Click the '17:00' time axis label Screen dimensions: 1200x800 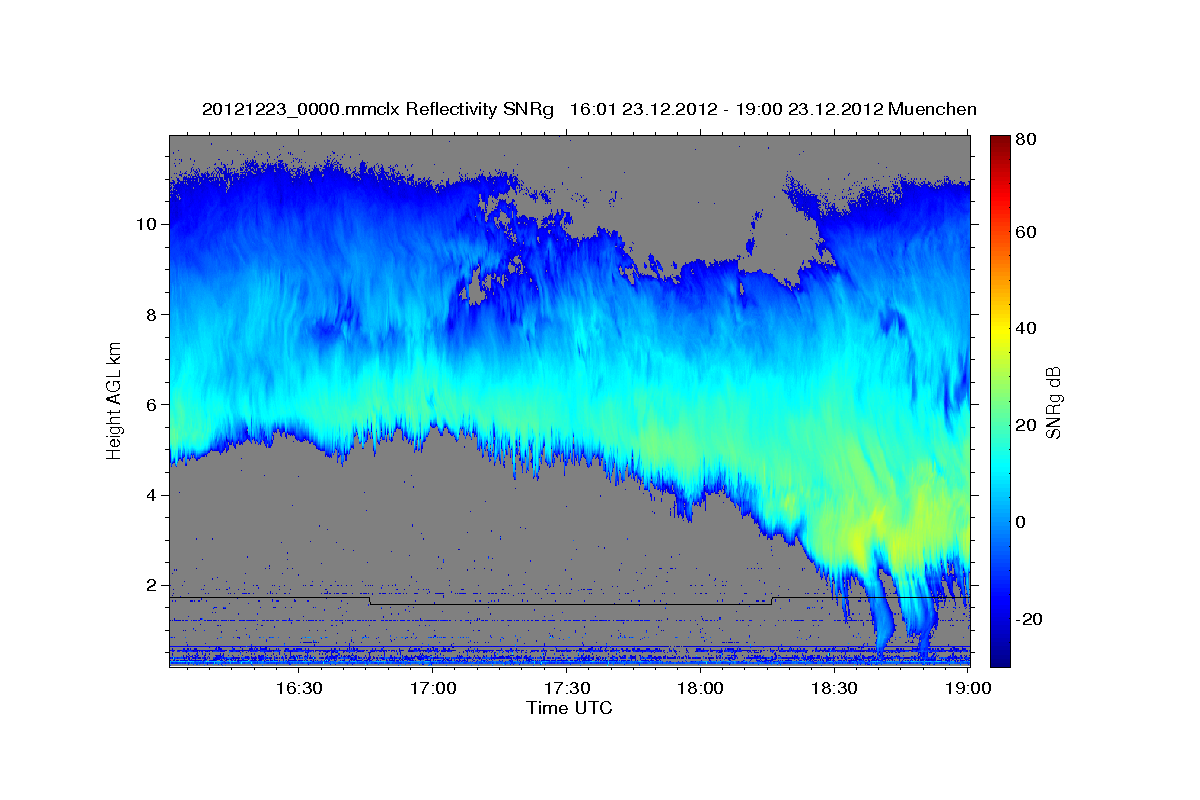click(433, 688)
